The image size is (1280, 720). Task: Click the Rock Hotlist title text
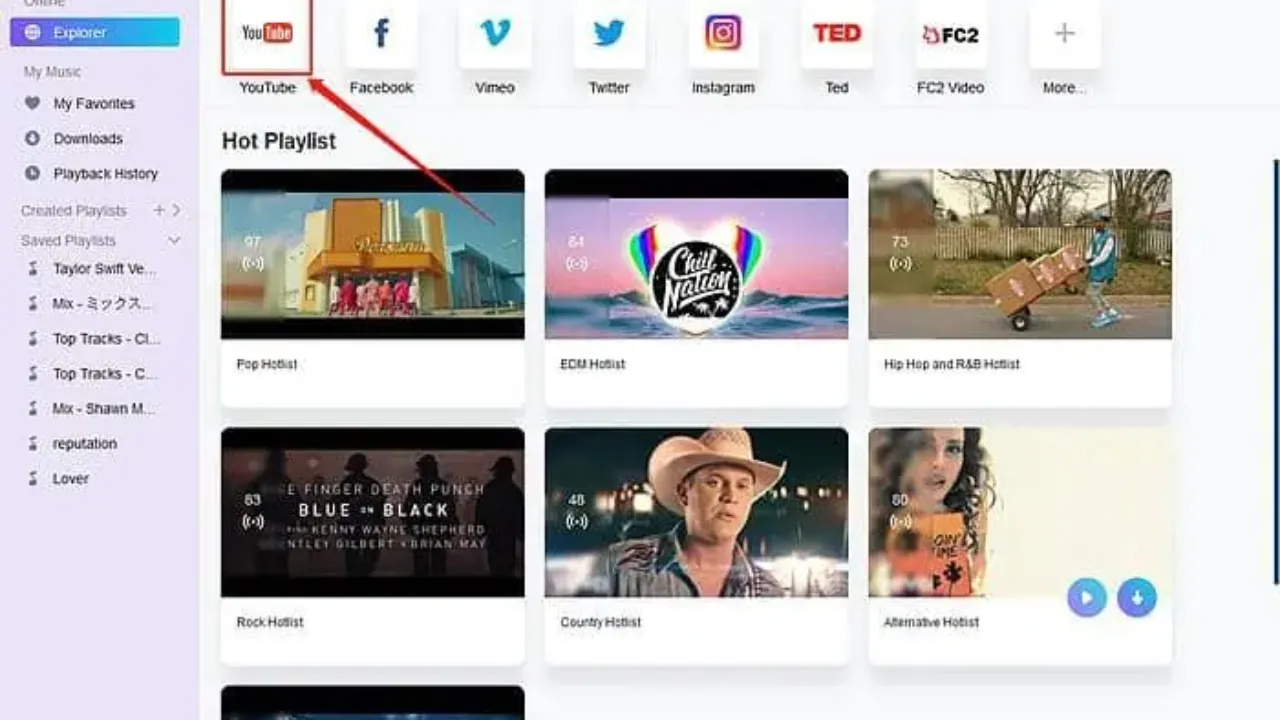pos(270,622)
